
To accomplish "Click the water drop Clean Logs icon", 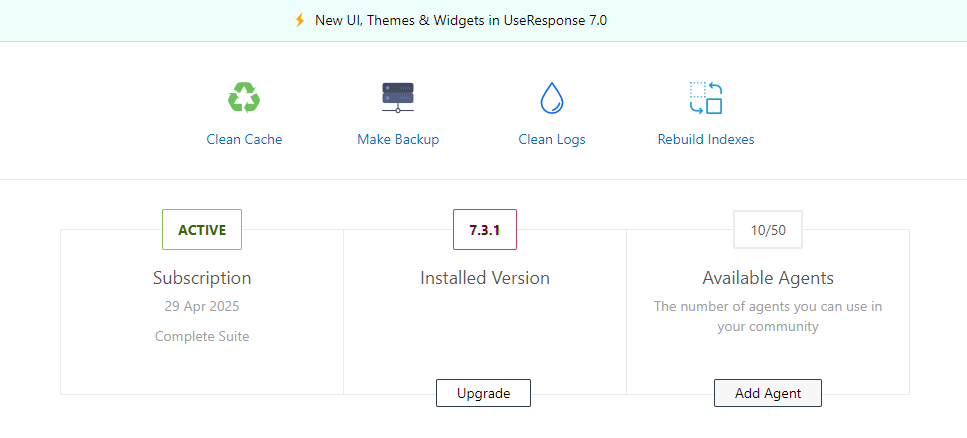I will [552, 98].
